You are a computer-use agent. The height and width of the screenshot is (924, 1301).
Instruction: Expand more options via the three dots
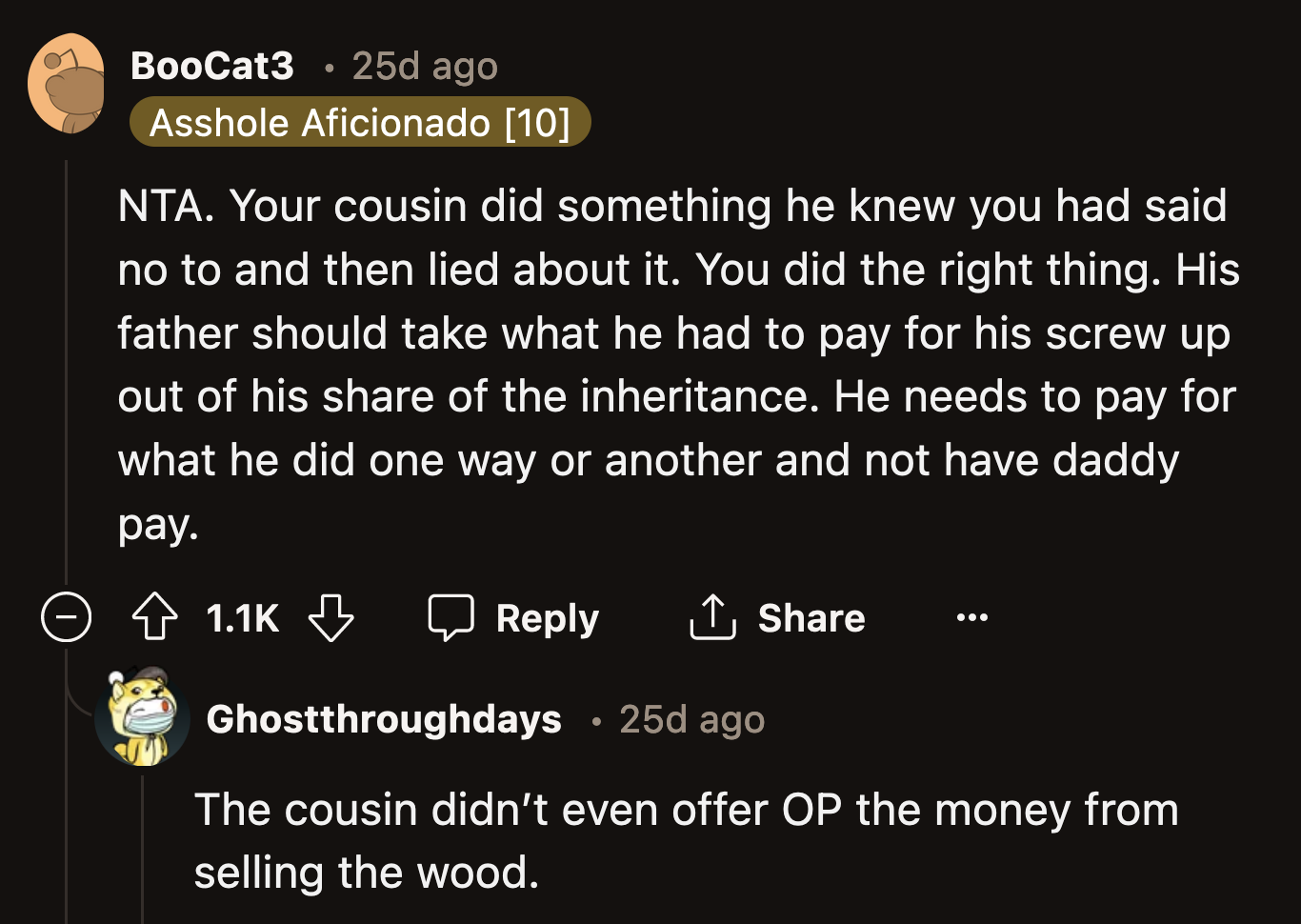point(971,617)
